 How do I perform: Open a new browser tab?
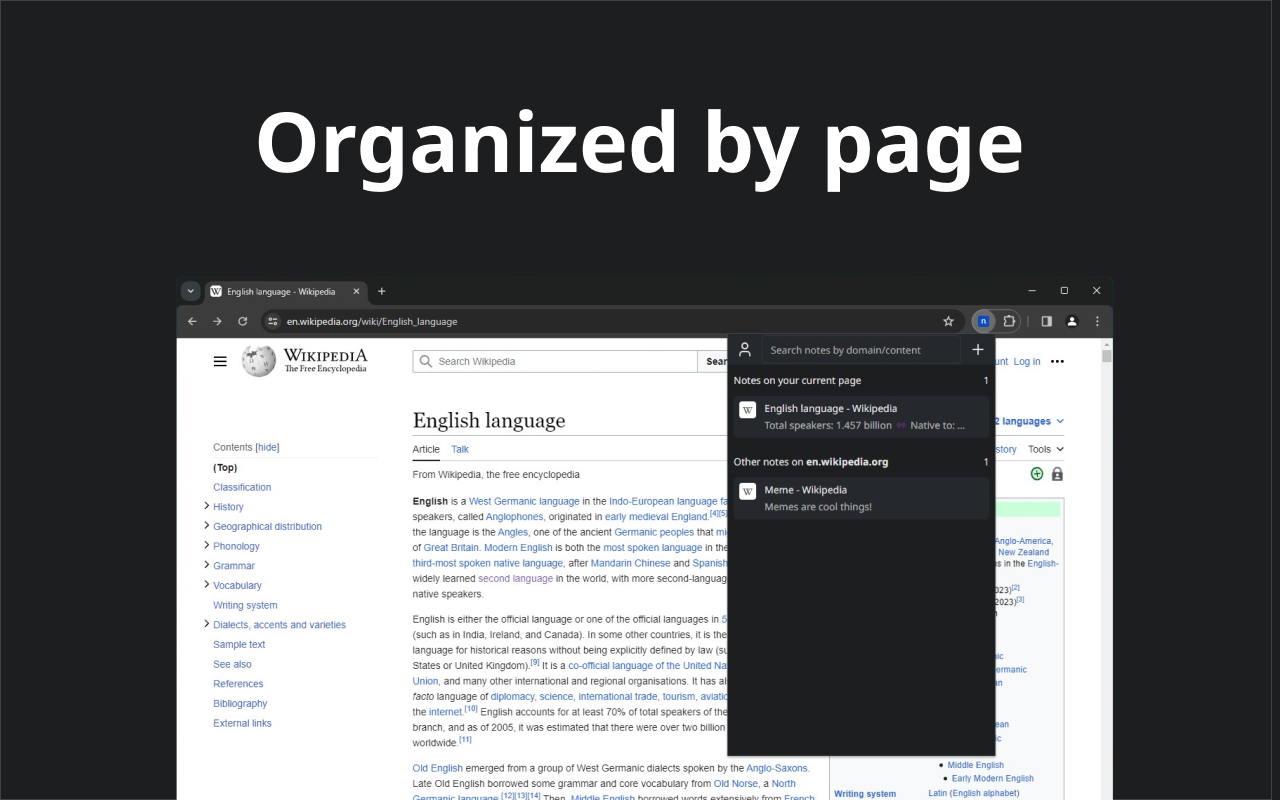tap(381, 291)
